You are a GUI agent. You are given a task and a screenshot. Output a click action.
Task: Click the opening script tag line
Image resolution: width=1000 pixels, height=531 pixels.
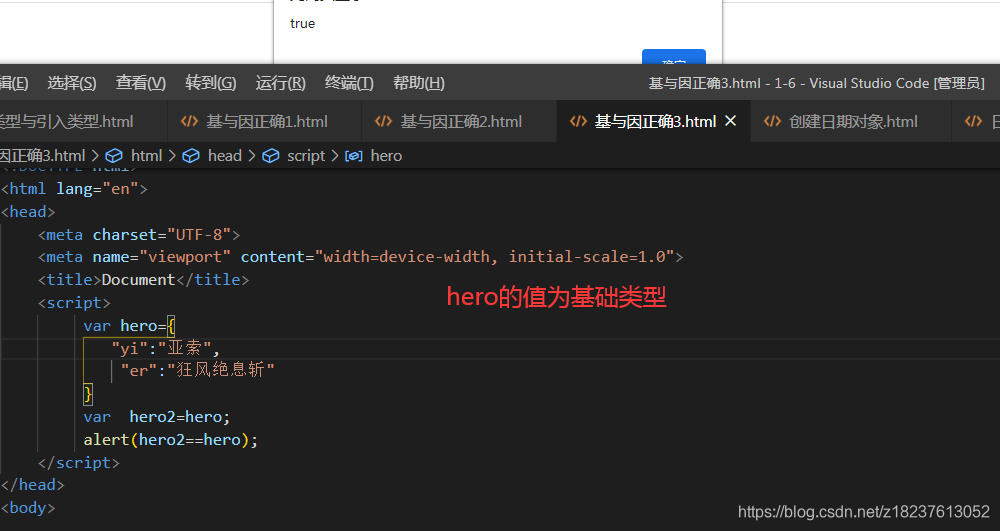click(x=74, y=303)
